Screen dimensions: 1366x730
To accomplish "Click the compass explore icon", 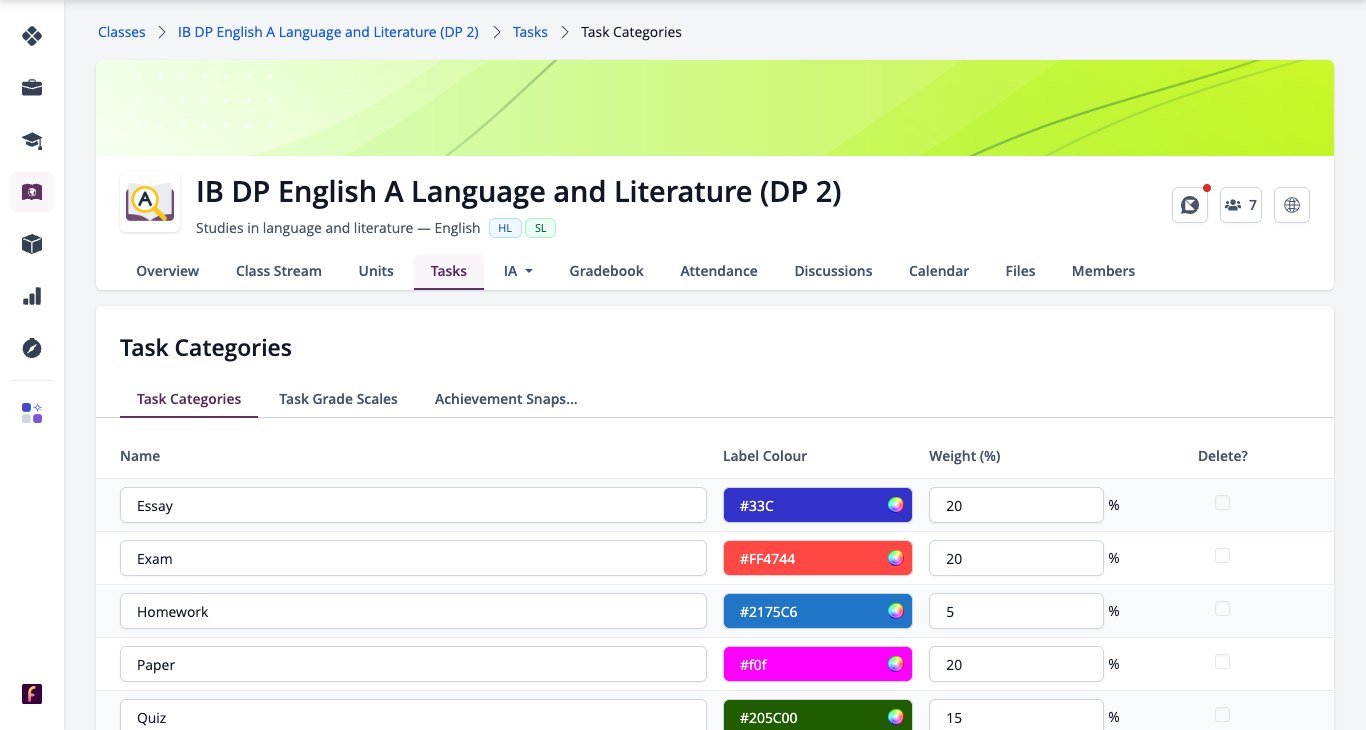I will point(32,348).
